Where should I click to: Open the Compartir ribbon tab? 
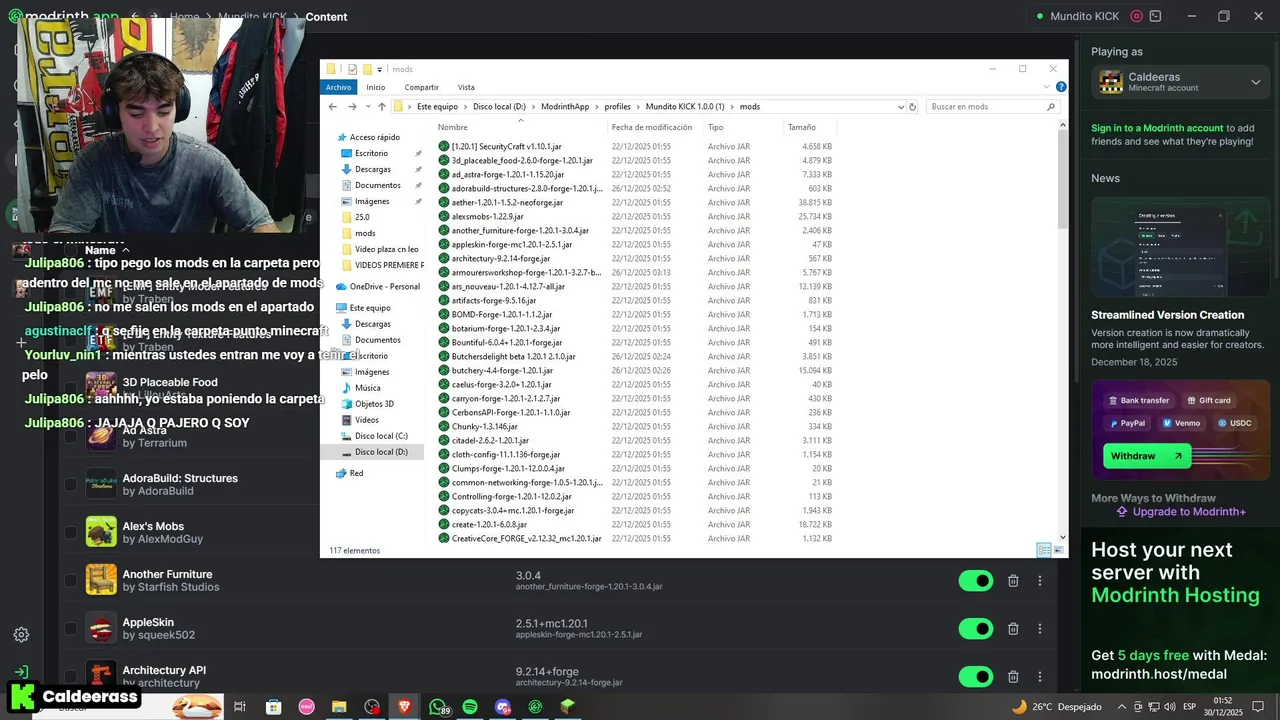click(x=422, y=87)
